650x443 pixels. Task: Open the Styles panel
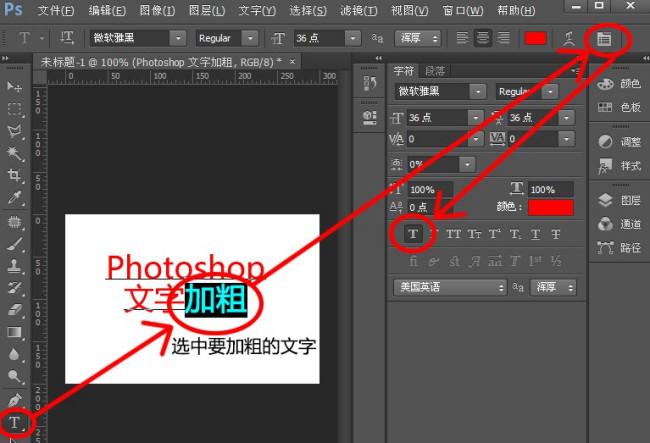coord(619,166)
